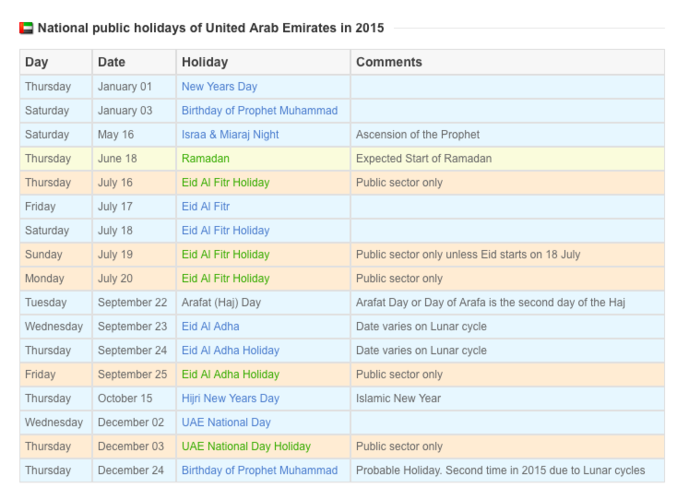Click the 'Islamic New Year' comment
This screenshot has height=500, width=677.
(x=398, y=398)
